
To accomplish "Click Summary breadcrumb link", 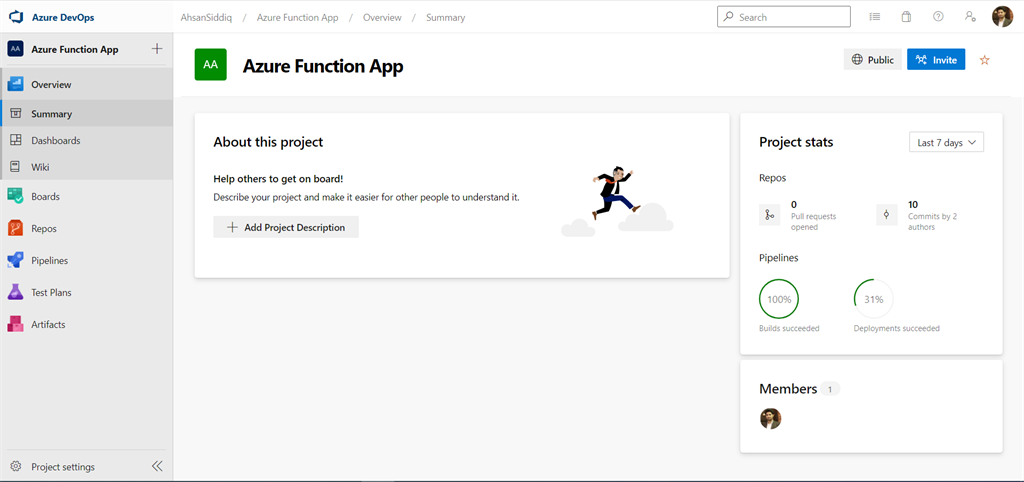I will tap(445, 18).
